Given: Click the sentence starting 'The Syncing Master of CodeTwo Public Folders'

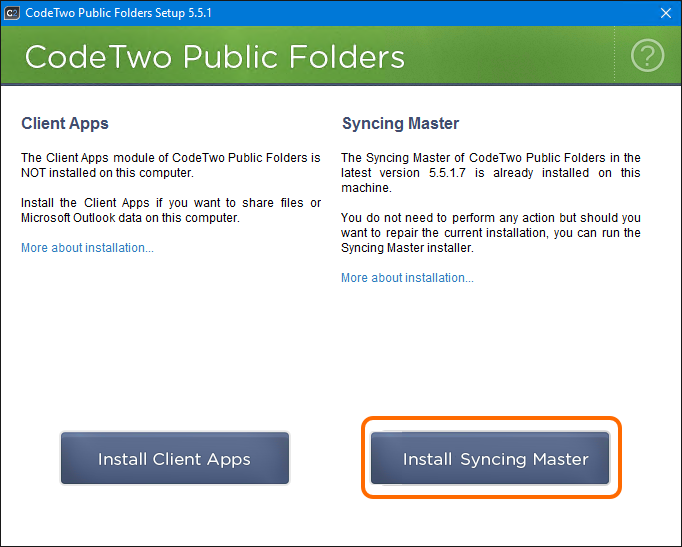Looking at the screenshot, I should point(491,173).
